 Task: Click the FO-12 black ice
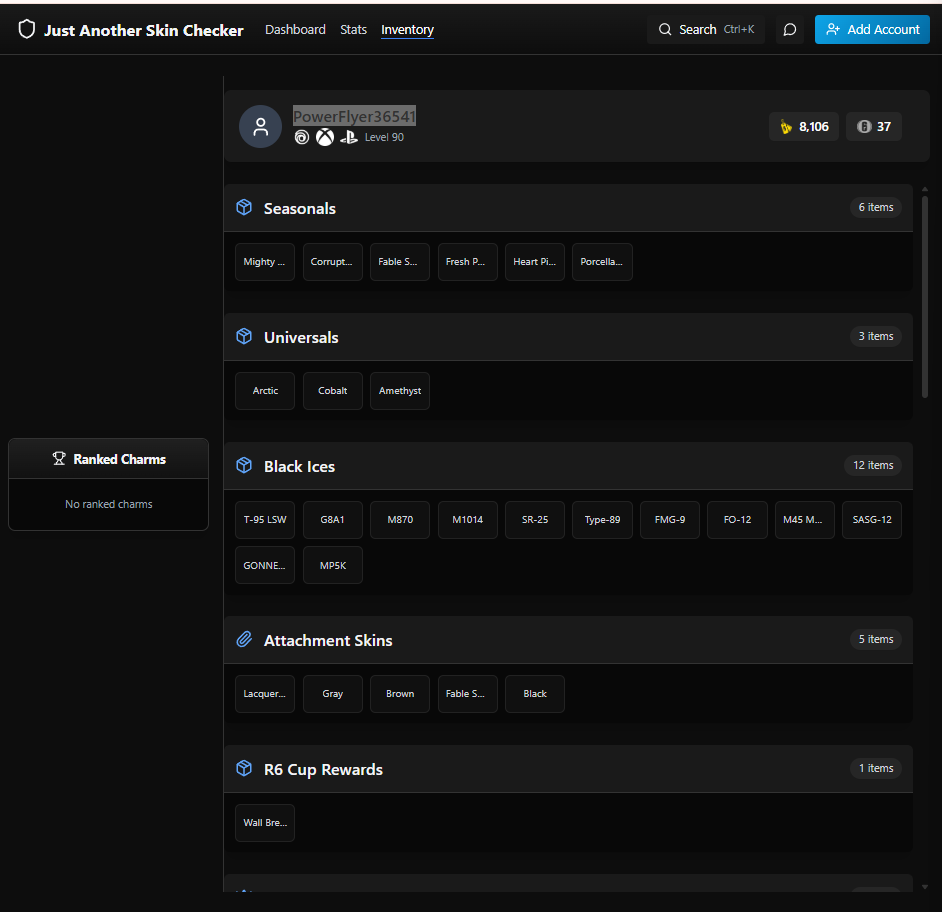737,520
